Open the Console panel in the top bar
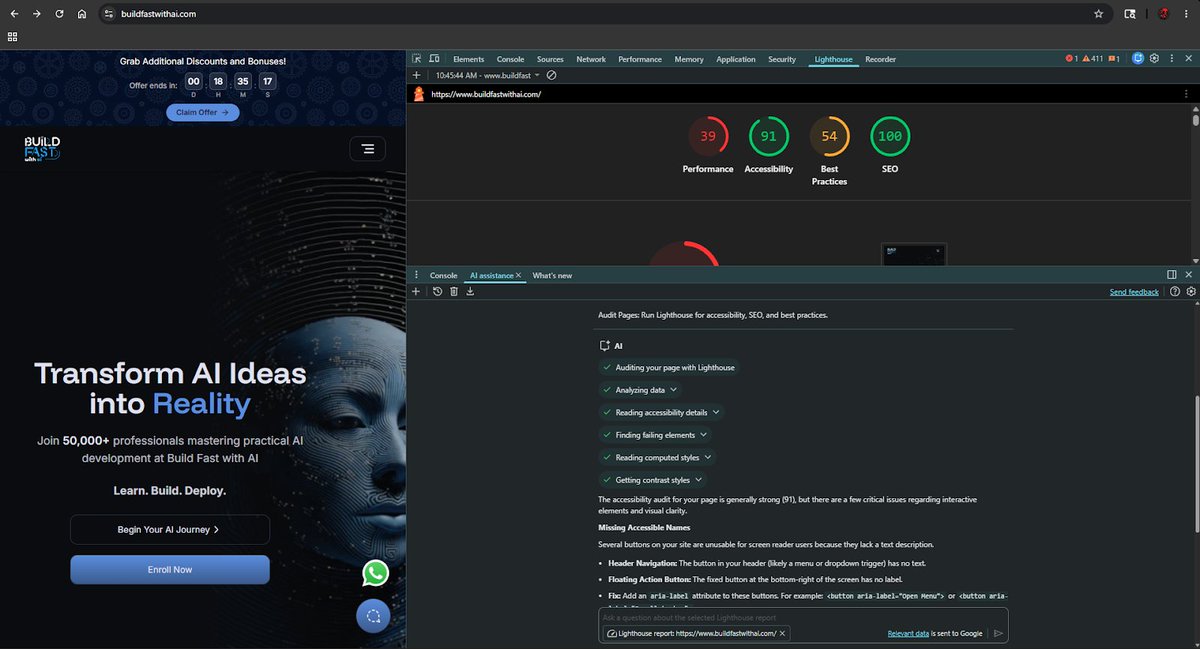 pyautogui.click(x=510, y=59)
